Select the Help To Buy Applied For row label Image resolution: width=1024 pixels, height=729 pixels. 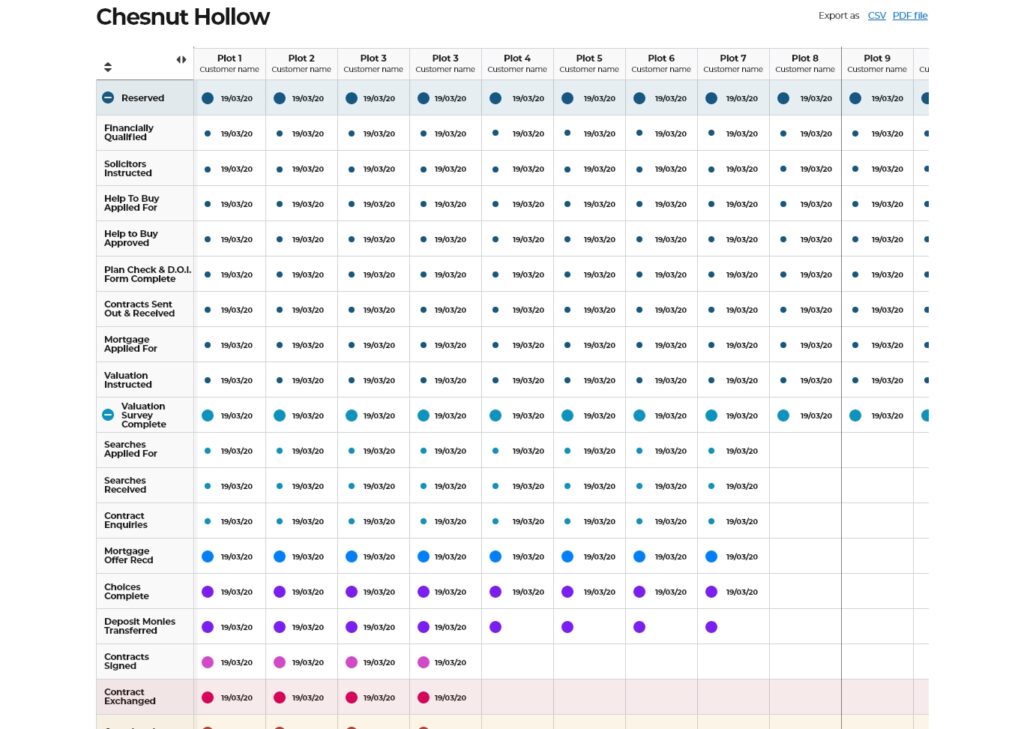coord(131,203)
